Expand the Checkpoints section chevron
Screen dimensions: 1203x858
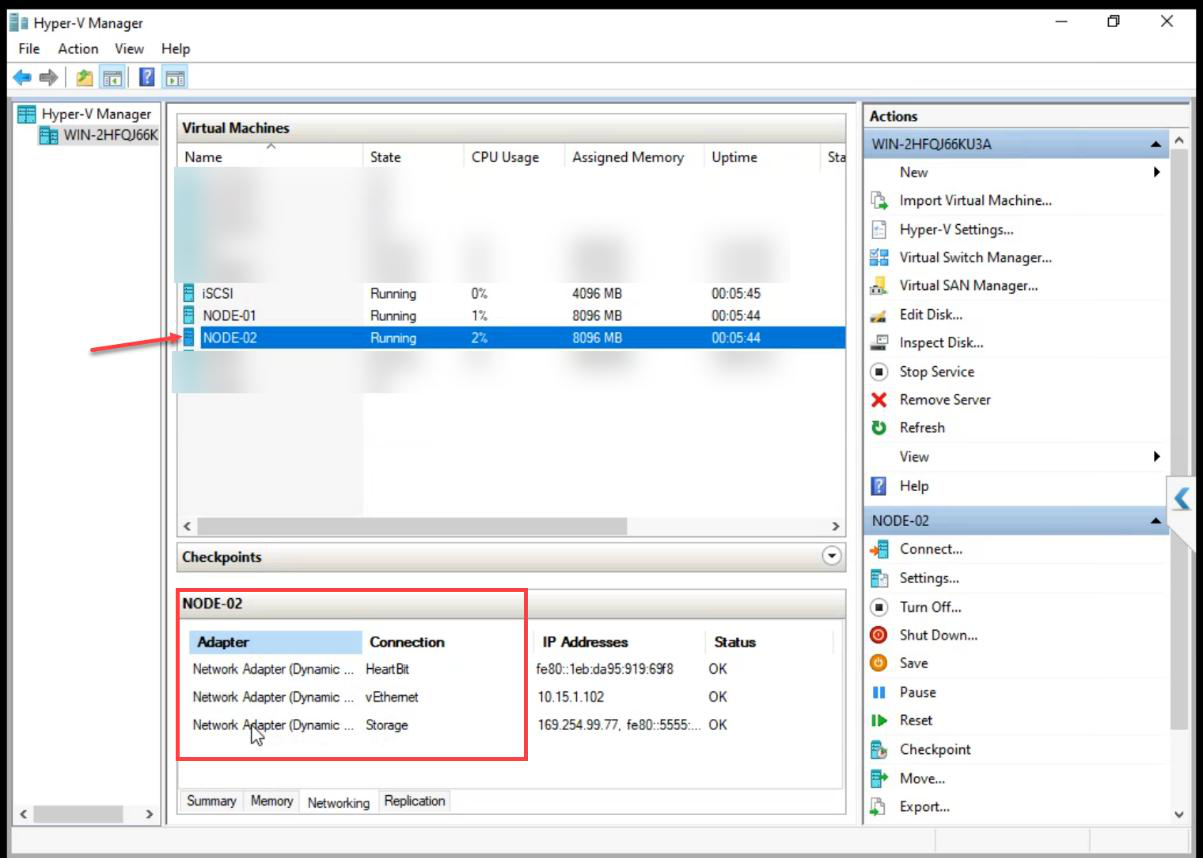[x=831, y=557]
